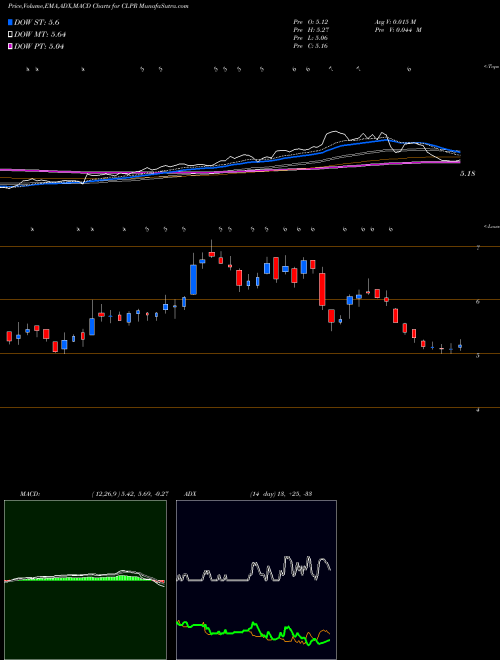Click the magenta DOW PT legend swatch
Screen dimensions: 500x660
10,46
